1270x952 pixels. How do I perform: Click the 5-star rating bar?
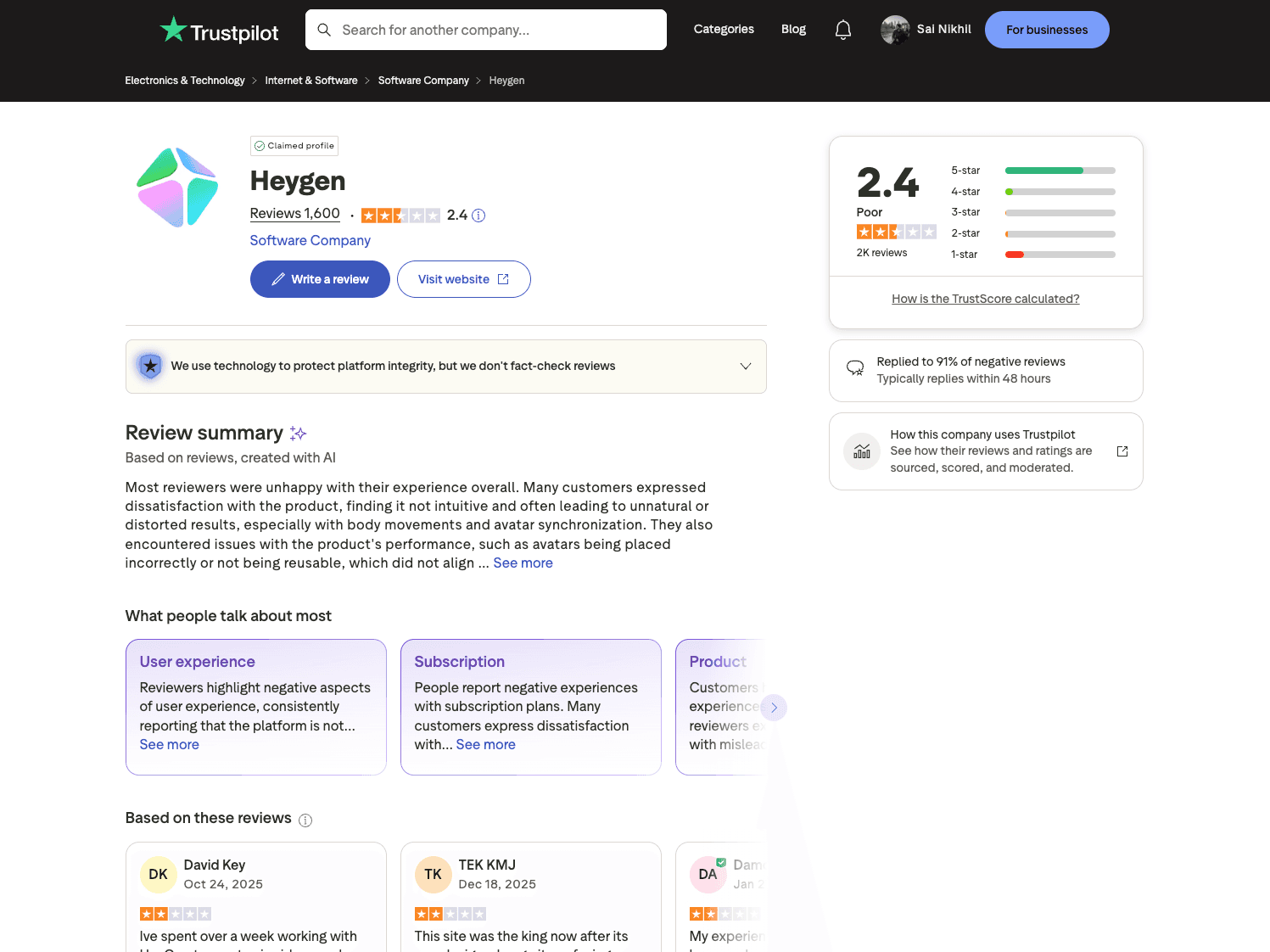(1060, 171)
